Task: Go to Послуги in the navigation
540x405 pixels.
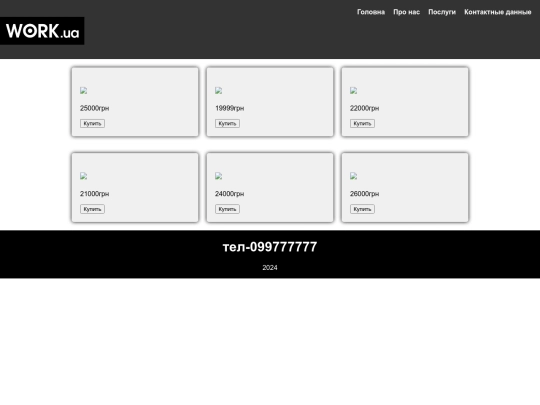Action: [x=442, y=12]
